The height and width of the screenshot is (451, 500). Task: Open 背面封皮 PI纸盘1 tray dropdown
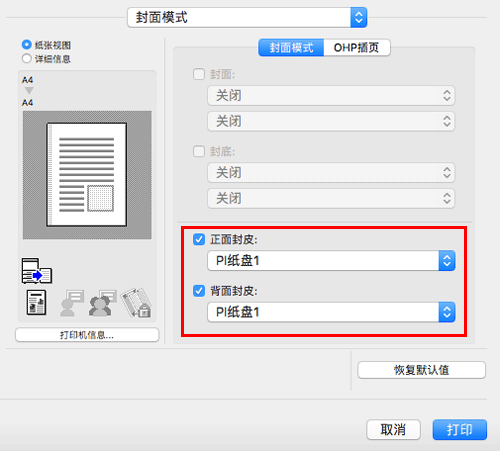[x=331, y=312]
